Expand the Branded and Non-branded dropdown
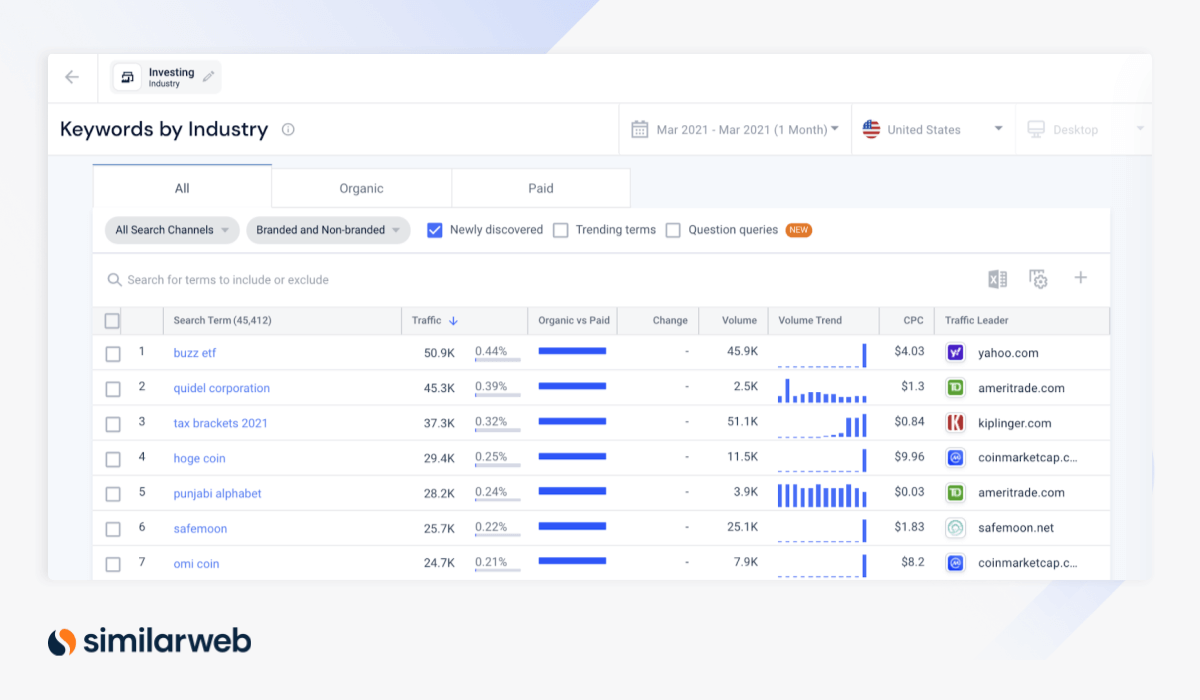This screenshot has height=700, width=1200. (x=328, y=229)
